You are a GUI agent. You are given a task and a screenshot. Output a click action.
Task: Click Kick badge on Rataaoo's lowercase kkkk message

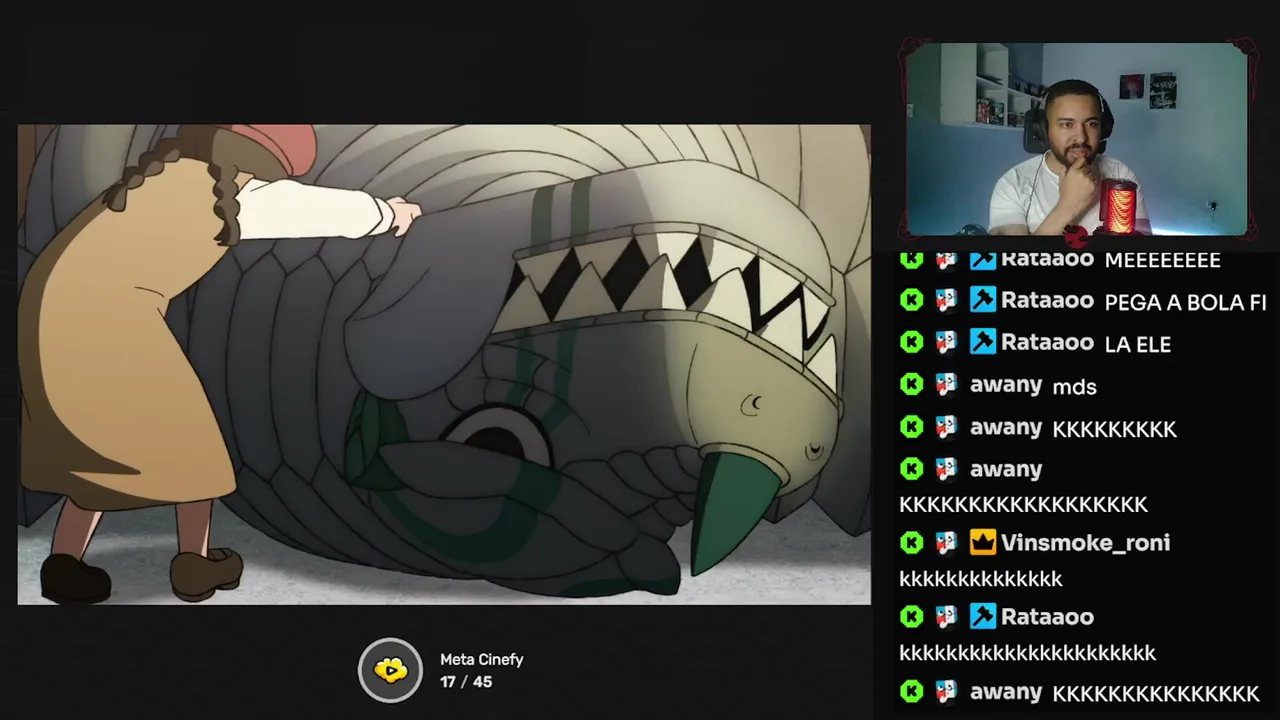click(911, 616)
